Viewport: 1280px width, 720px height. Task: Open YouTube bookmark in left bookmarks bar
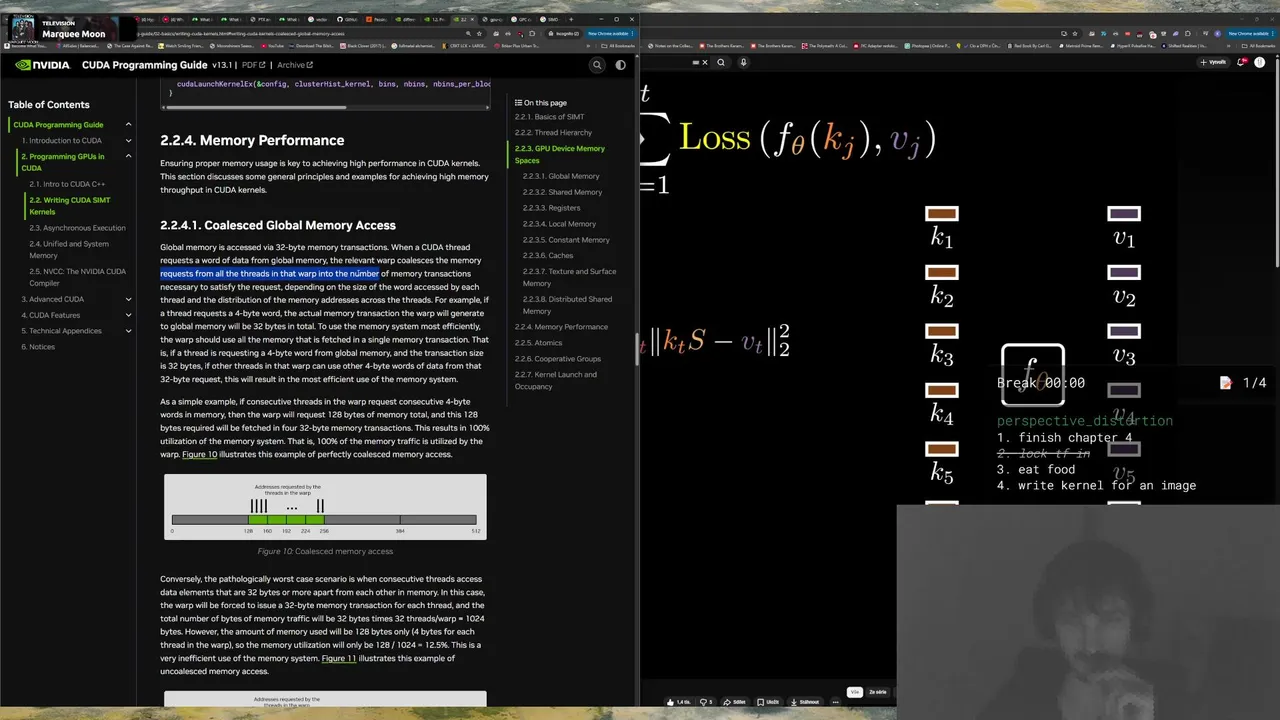point(273,46)
